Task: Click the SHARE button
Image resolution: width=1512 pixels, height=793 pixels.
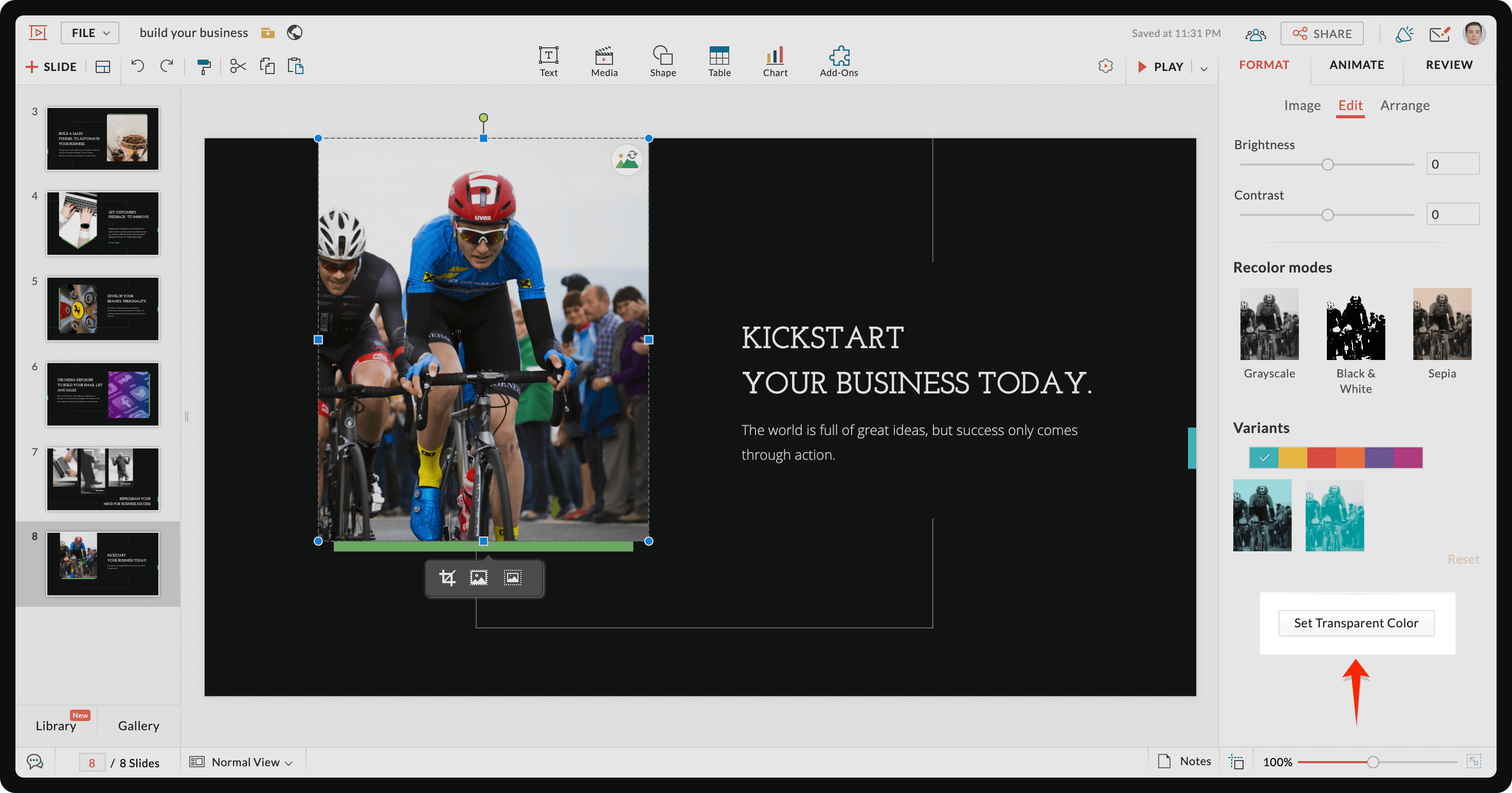Action: pos(1322,33)
